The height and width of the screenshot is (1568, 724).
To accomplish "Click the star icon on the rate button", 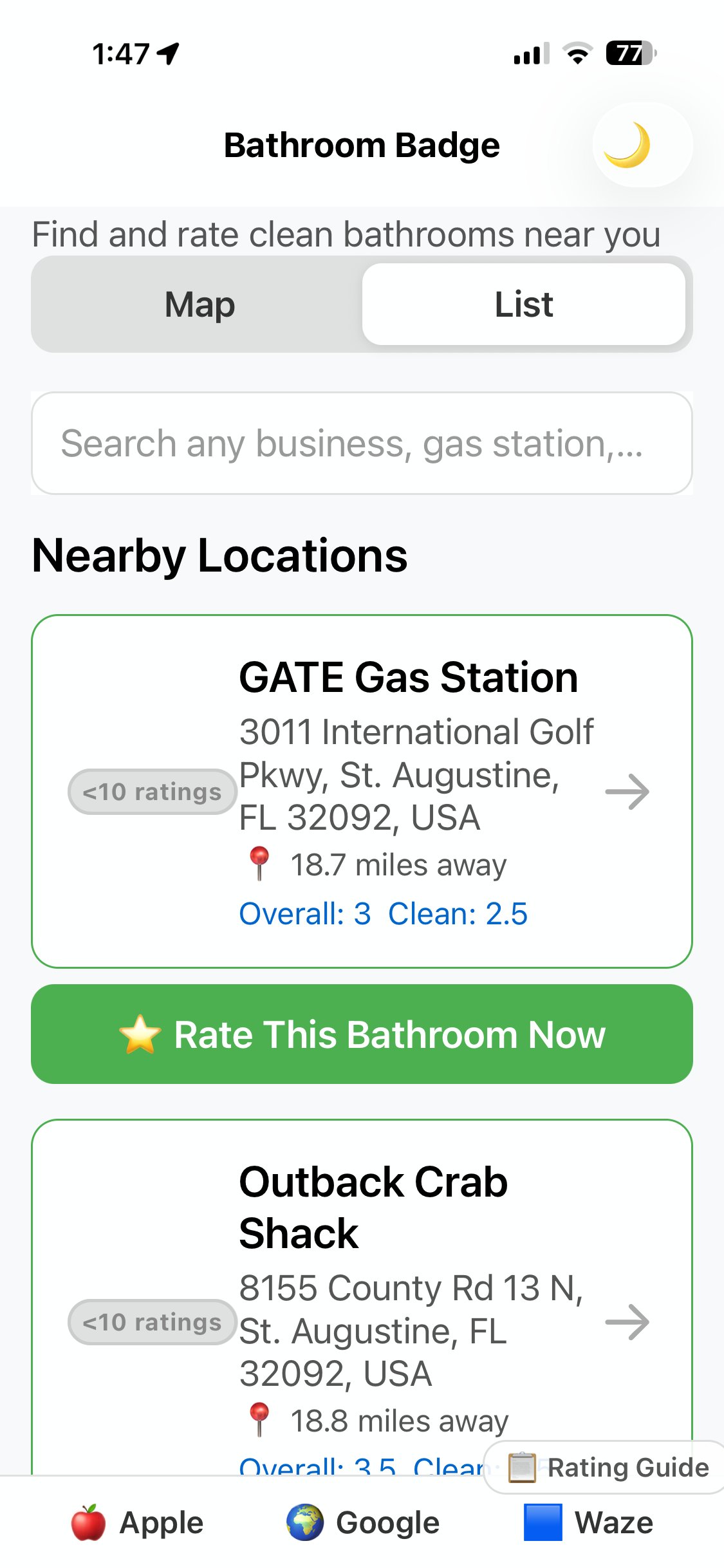I will (140, 1035).
